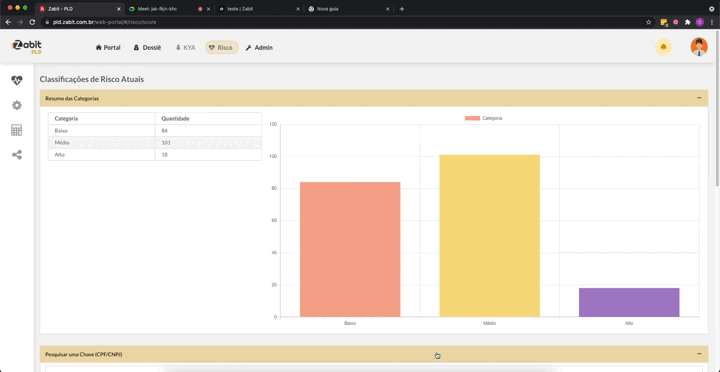Open the Admin menu item
720x372 pixels.
(259, 47)
